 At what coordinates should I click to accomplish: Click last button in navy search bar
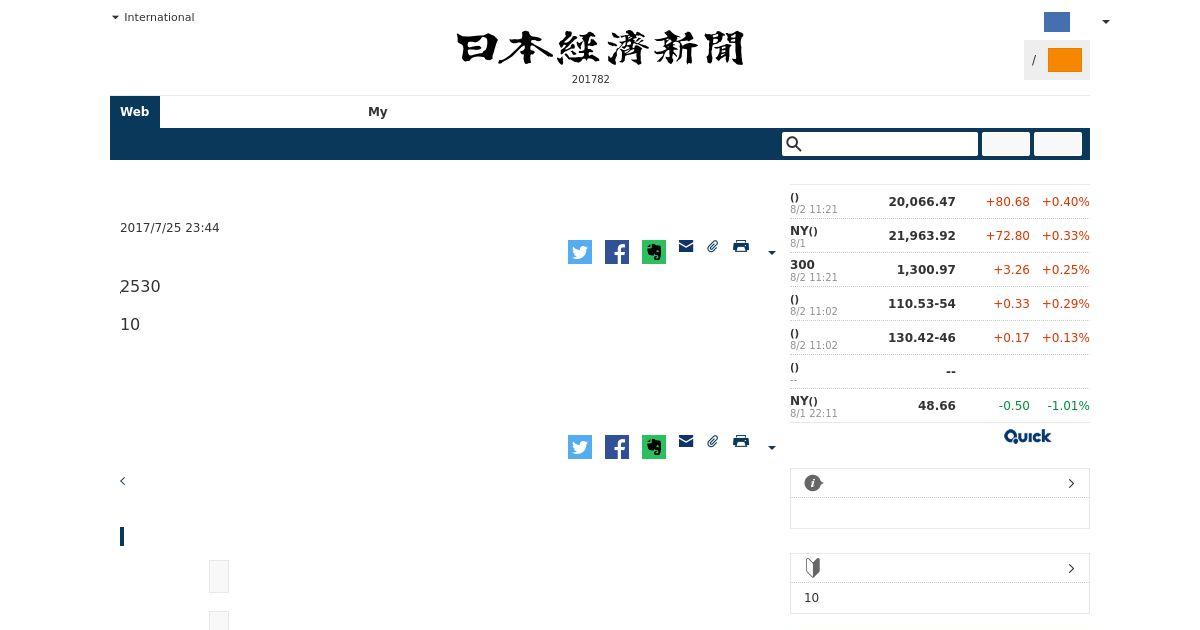click(x=1058, y=144)
